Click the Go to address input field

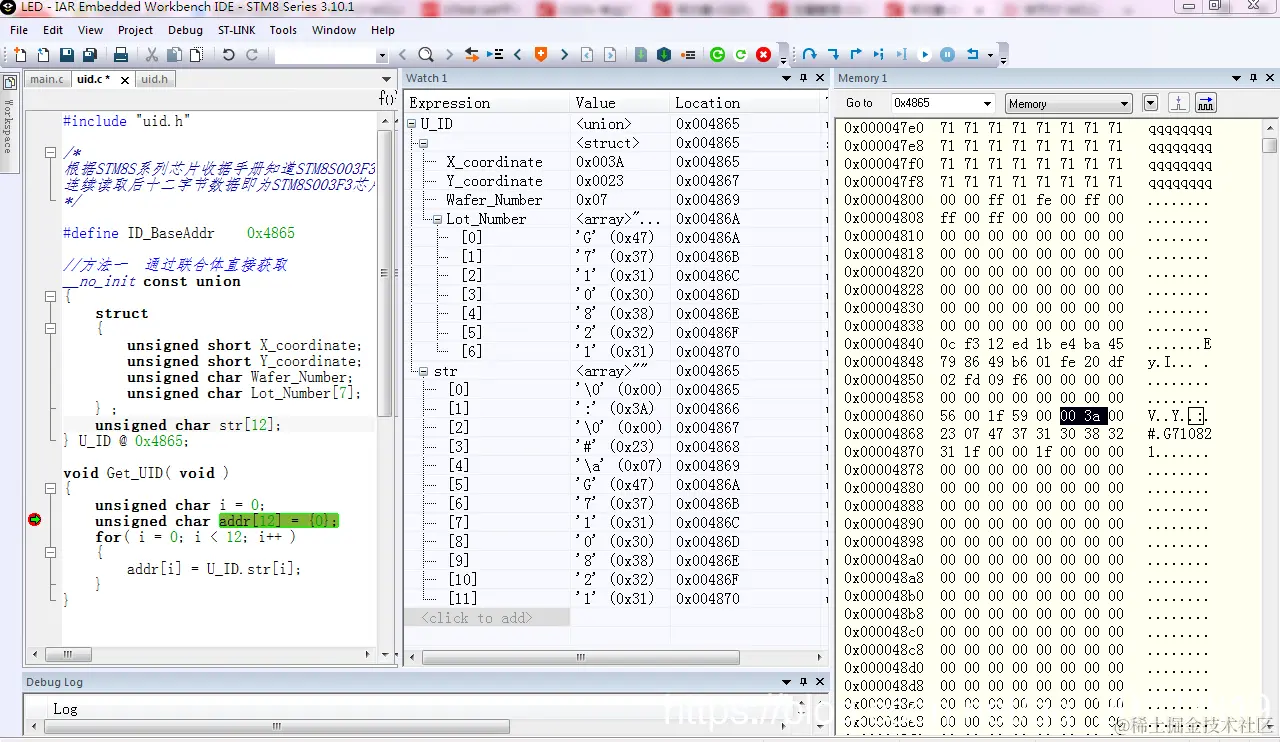[935, 103]
